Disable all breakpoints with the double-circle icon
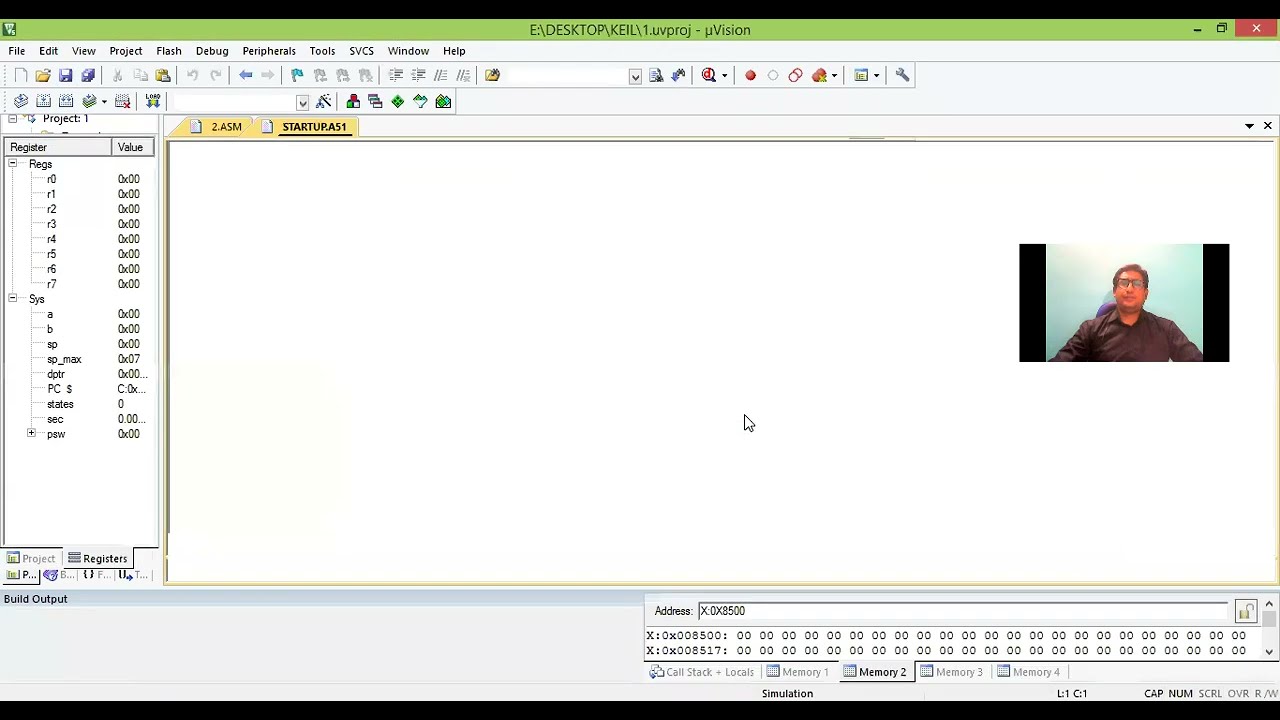This screenshot has width=1280, height=720. tap(795, 75)
